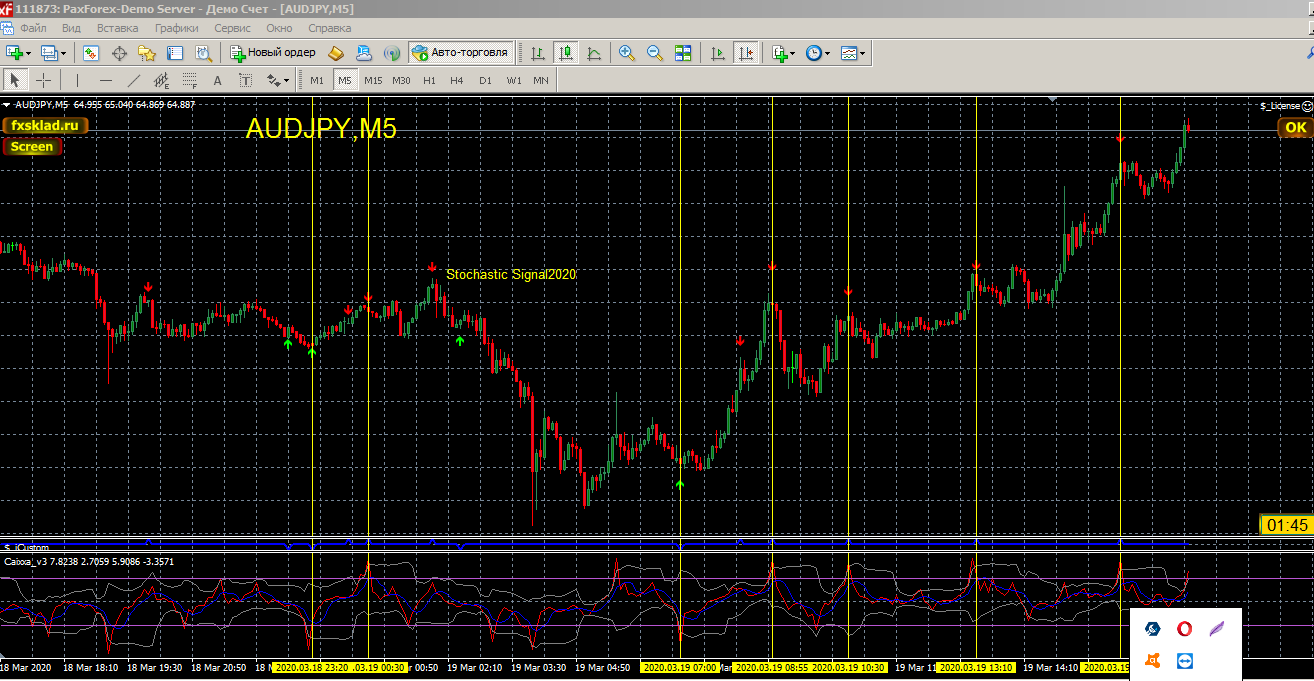Draw a horizontal line
Viewport: 1314px width, 681px height.
pos(106,80)
